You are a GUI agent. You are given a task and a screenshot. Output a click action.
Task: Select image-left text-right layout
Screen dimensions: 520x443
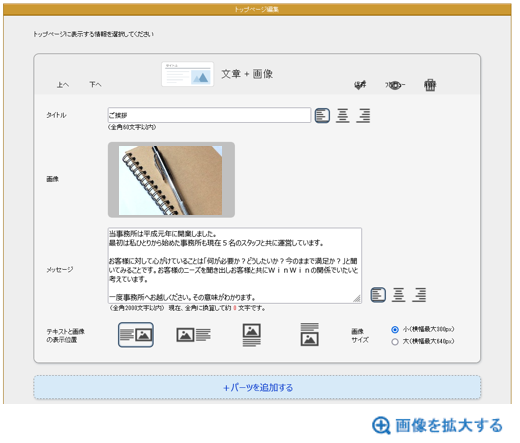(194, 335)
